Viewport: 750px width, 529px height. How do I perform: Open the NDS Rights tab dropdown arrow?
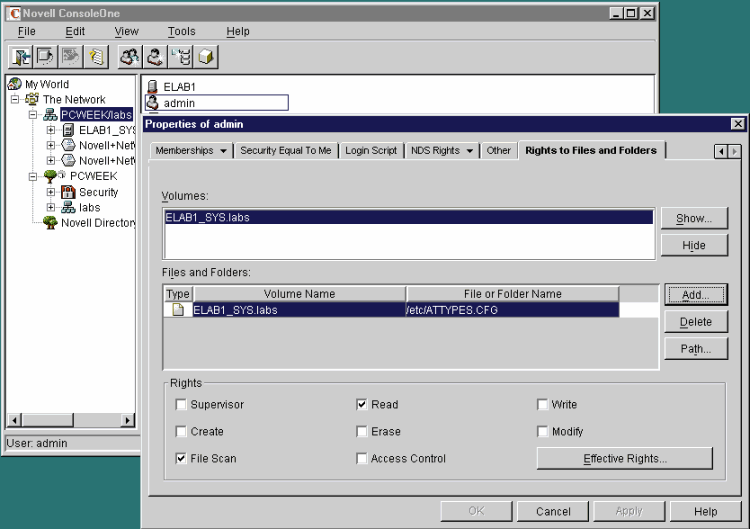(470, 151)
